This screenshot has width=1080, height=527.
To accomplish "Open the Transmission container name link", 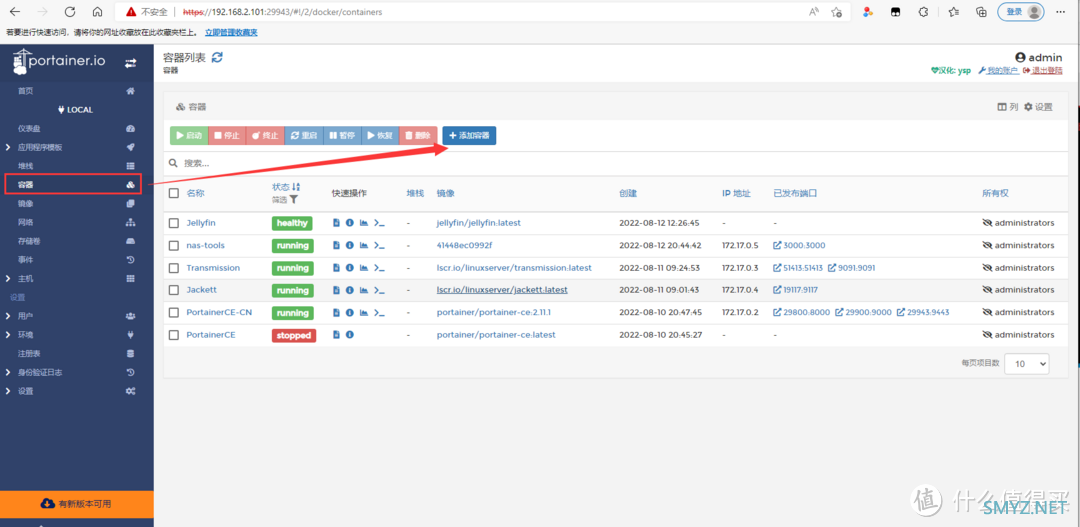I will [213, 267].
